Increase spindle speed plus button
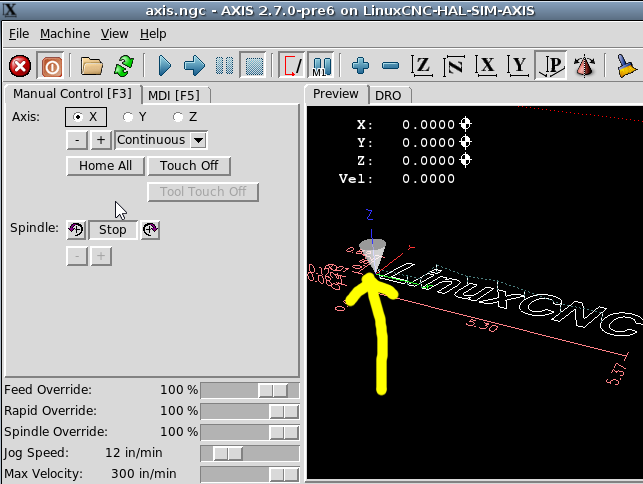The width and height of the screenshot is (643, 484). point(101,256)
